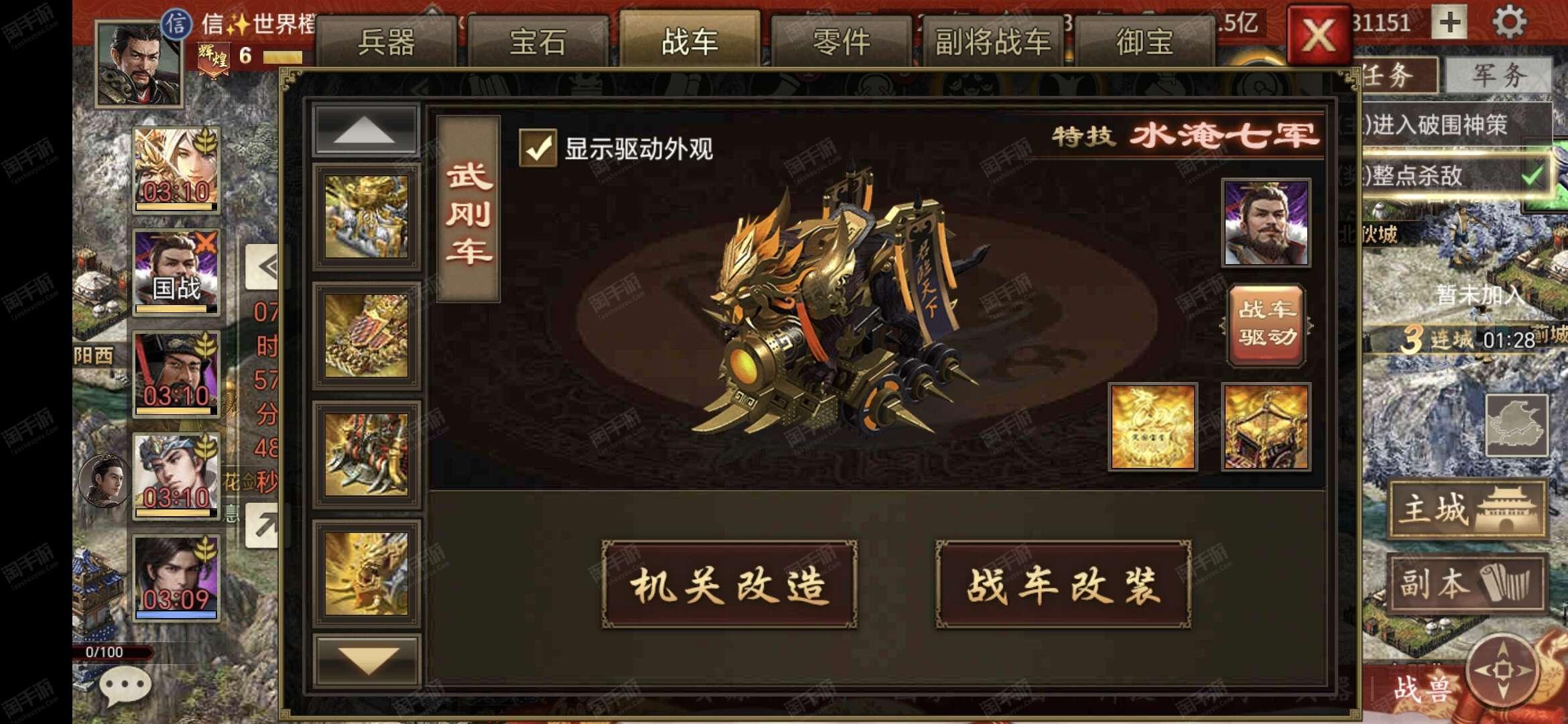Screen dimensions: 1568x724
Task: Open the compass navigation icon
Action: click(x=1502, y=669)
